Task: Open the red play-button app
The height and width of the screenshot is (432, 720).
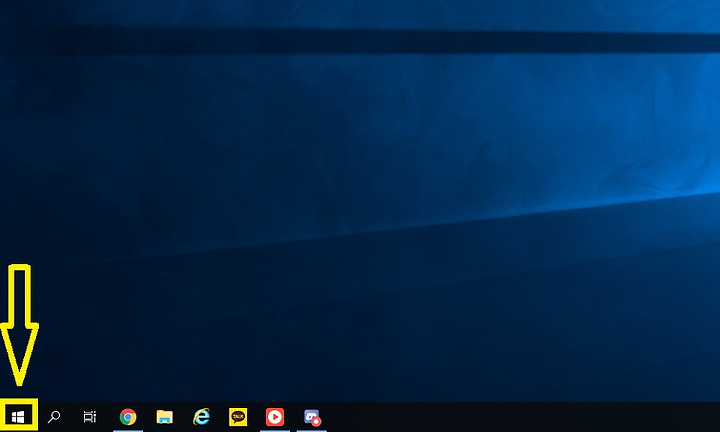Action: click(x=275, y=417)
